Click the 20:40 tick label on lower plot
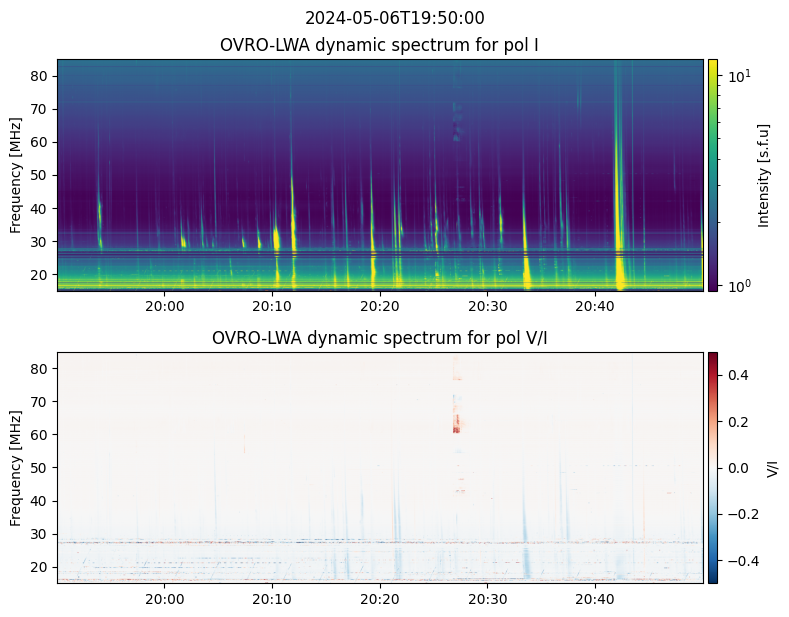789x617 pixels. tap(595, 599)
